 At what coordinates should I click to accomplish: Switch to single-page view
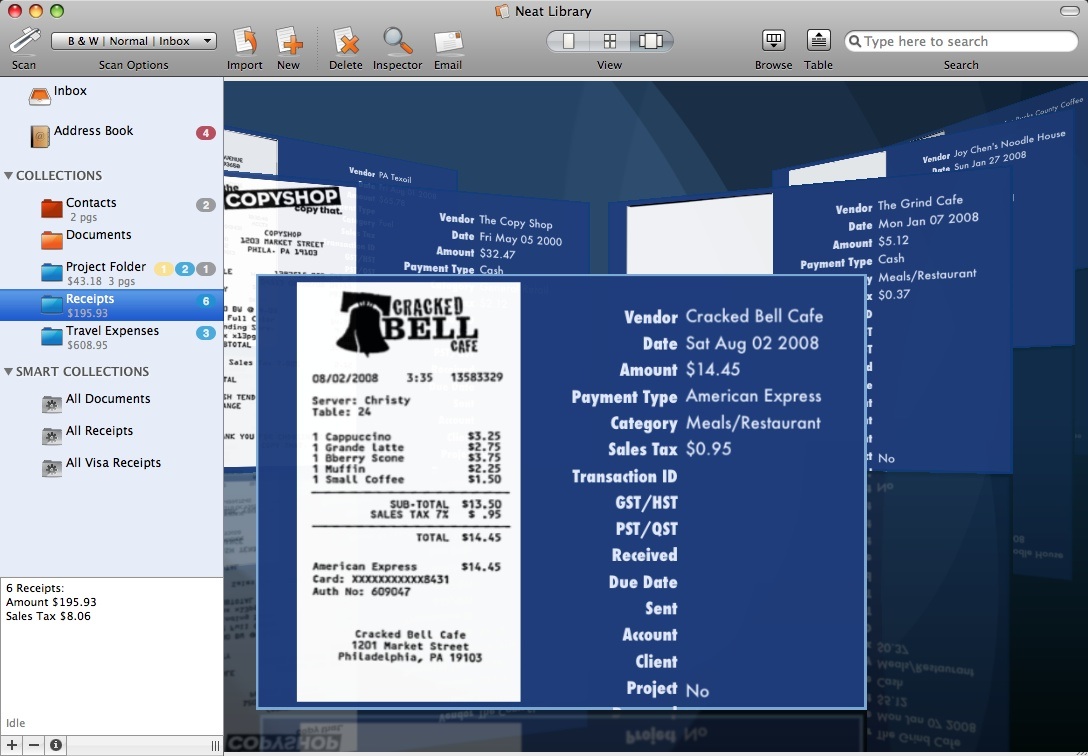click(x=568, y=41)
